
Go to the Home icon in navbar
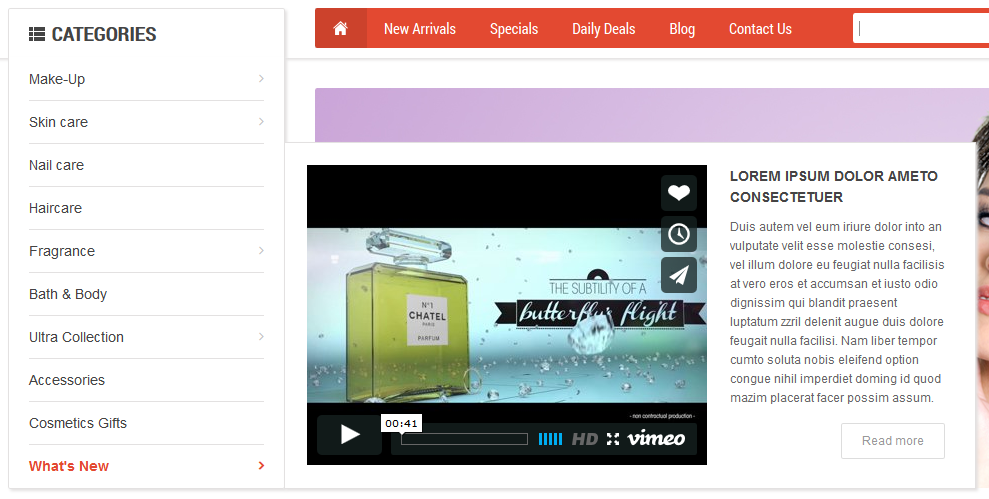[341, 28]
